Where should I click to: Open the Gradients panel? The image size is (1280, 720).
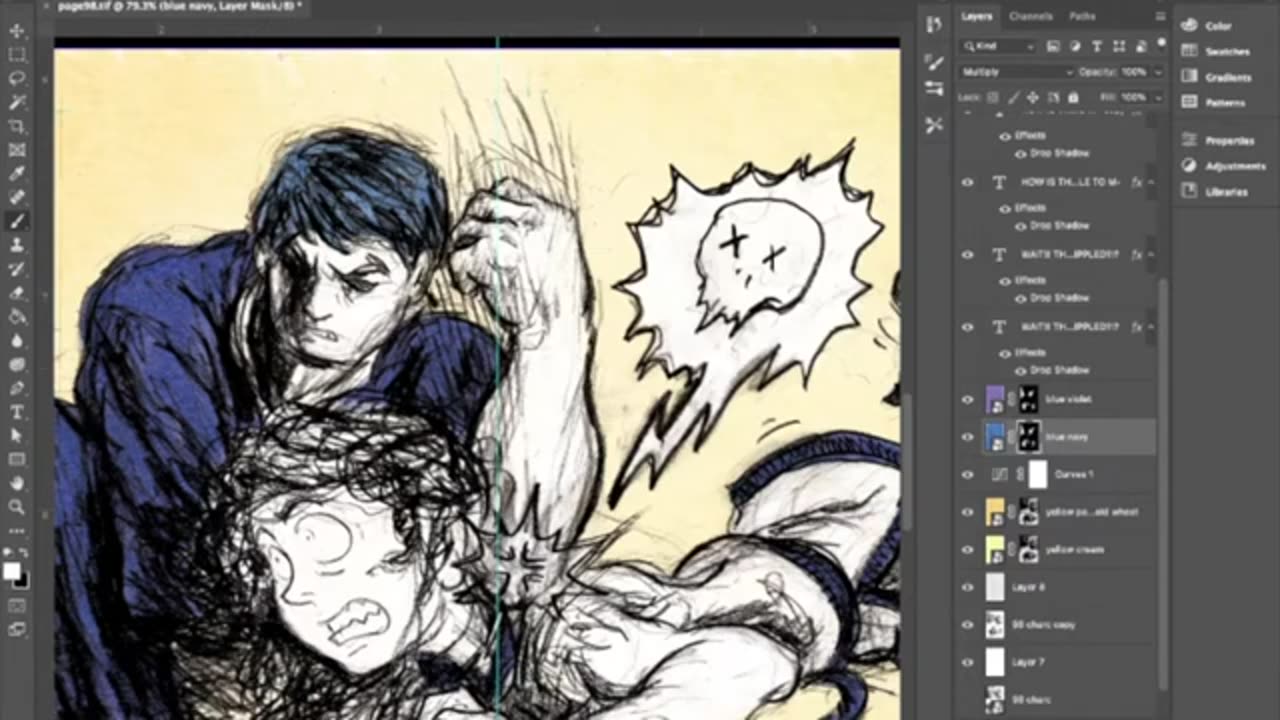(1217, 77)
